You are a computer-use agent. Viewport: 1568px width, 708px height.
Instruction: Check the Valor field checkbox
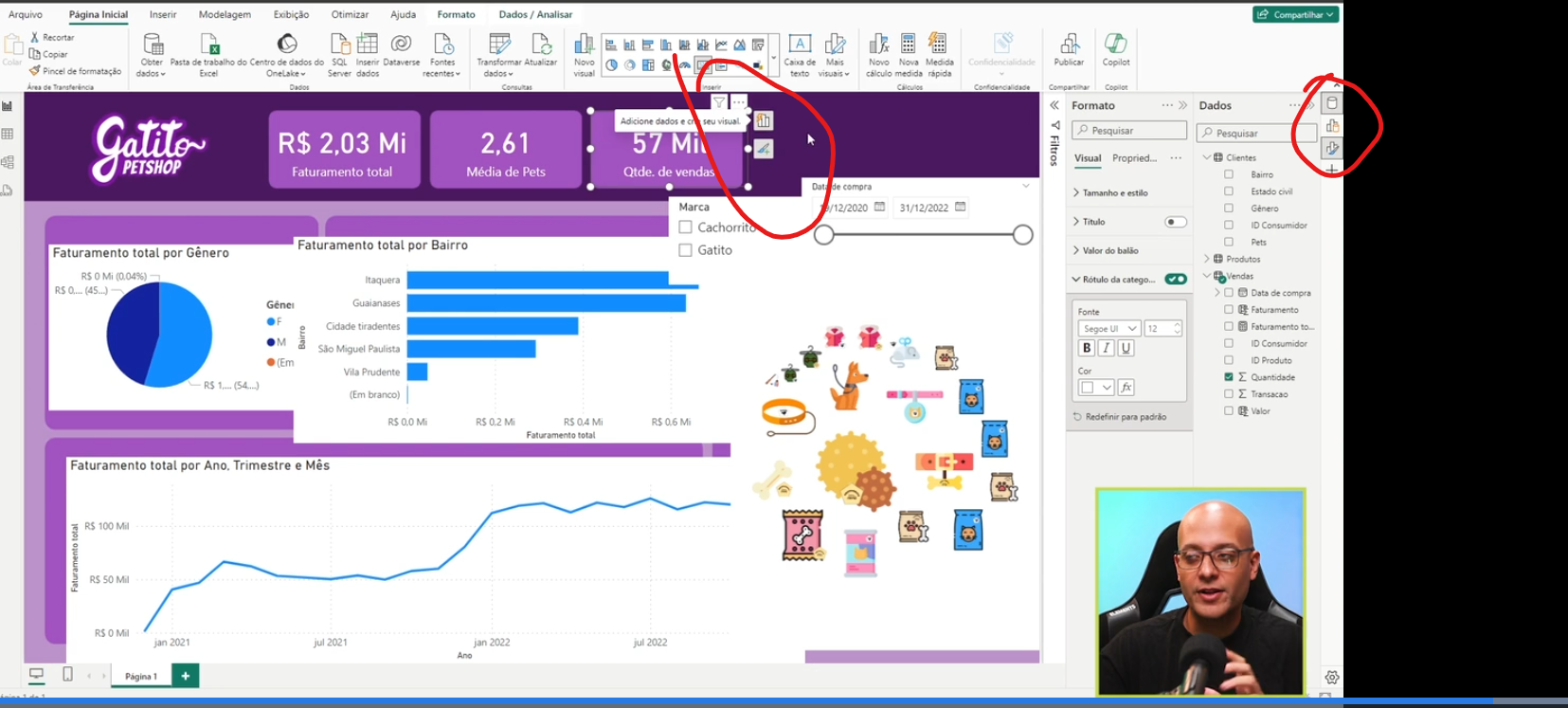coord(1229,411)
